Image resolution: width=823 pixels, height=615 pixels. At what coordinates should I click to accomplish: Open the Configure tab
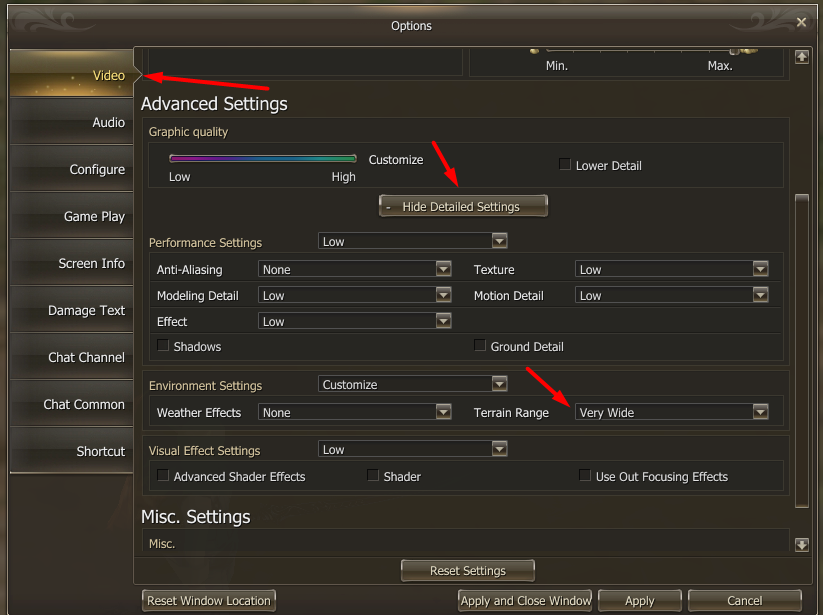coord(72,169)
